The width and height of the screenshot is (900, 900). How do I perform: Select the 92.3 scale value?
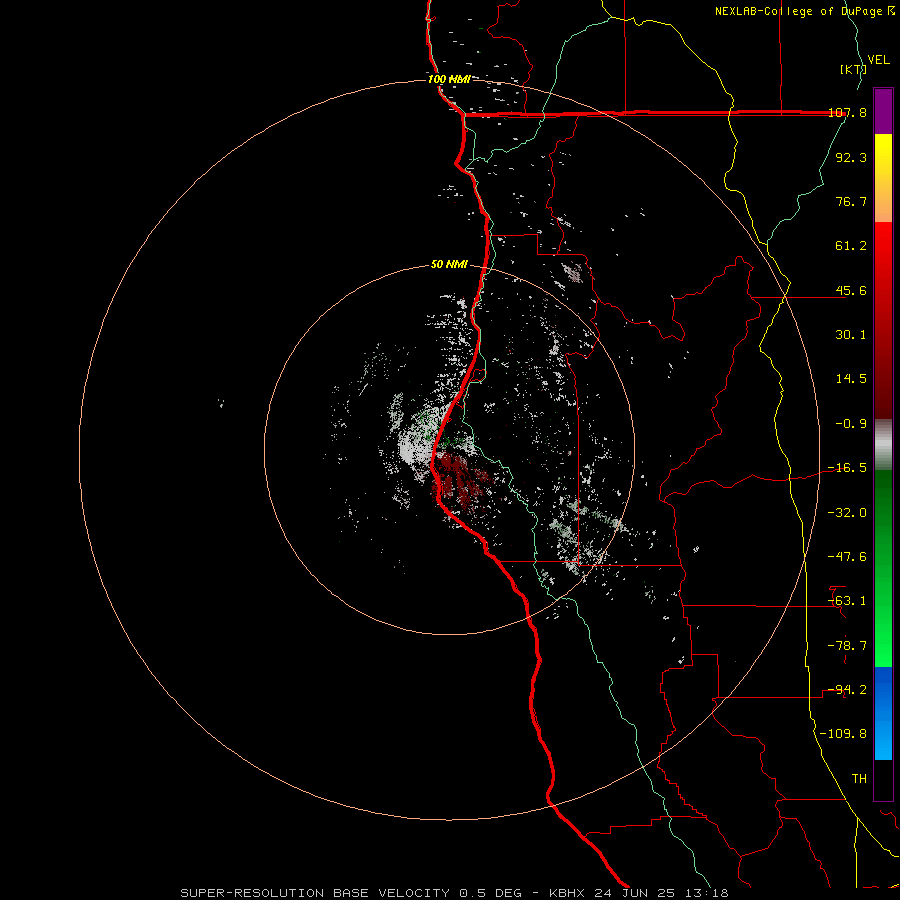(851, 157)
